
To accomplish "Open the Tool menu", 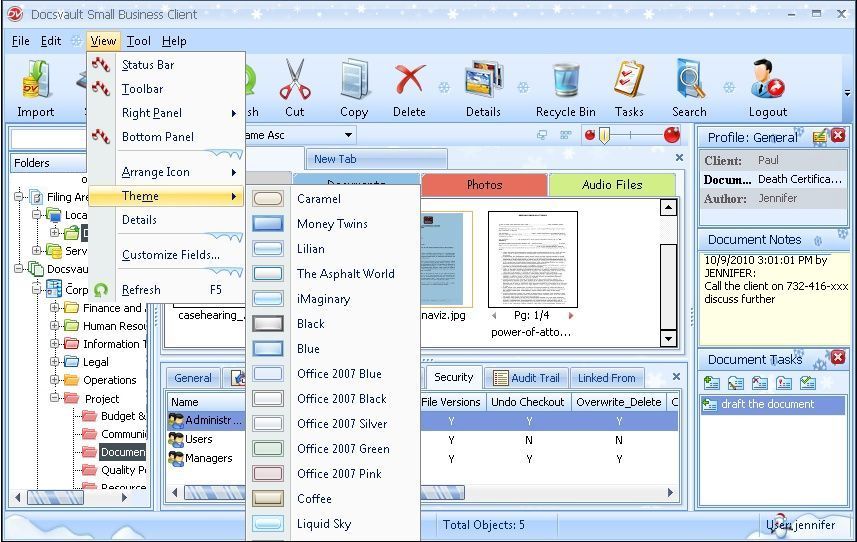I will [x=138, y=41].
